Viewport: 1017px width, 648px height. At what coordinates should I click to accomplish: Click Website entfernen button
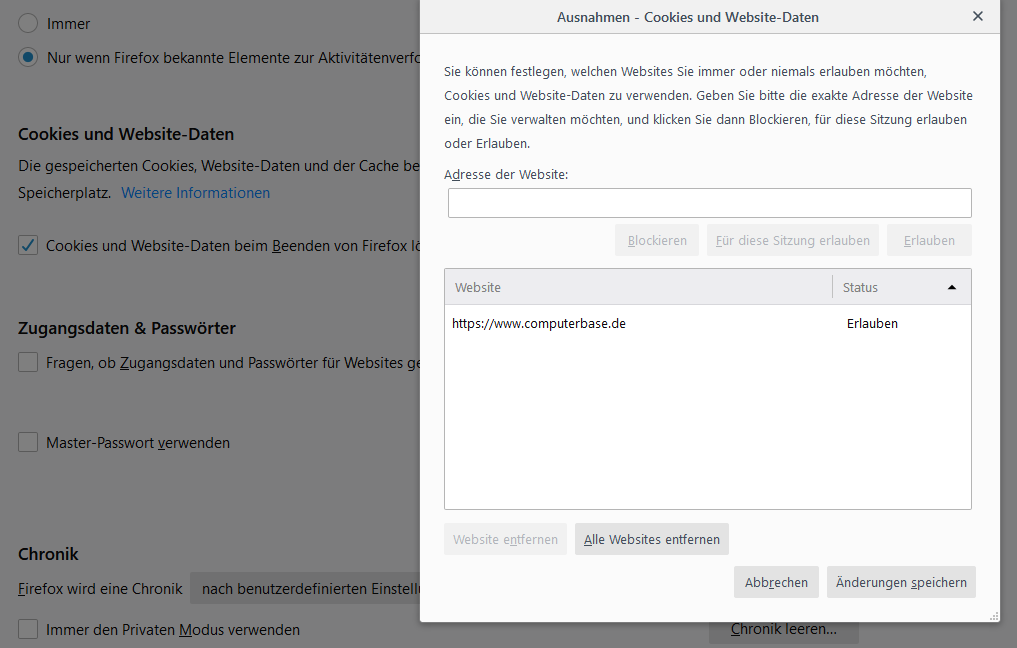(505, 540)
